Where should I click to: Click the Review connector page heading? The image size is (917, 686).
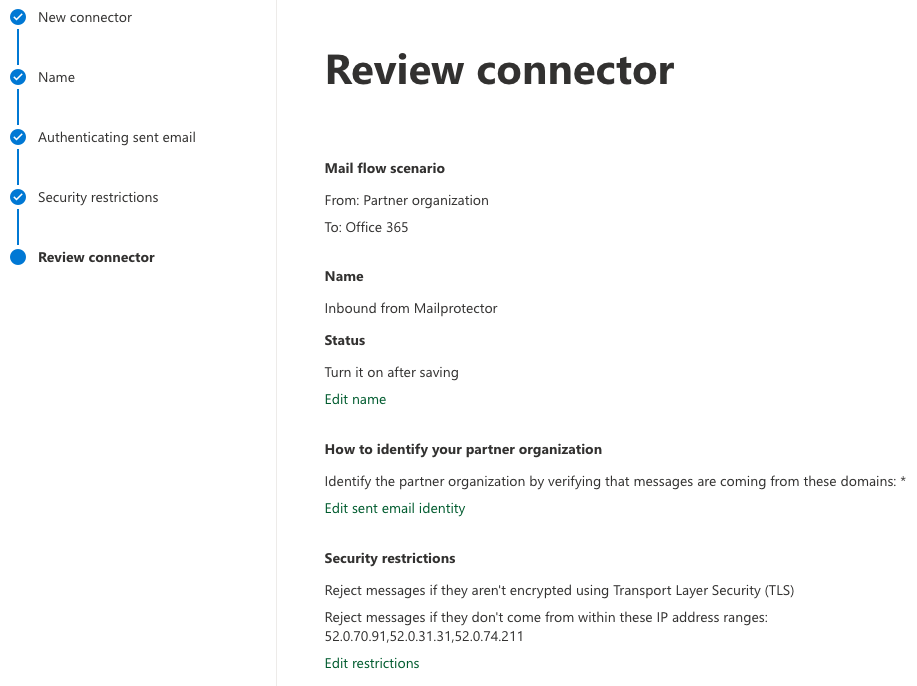499,70
